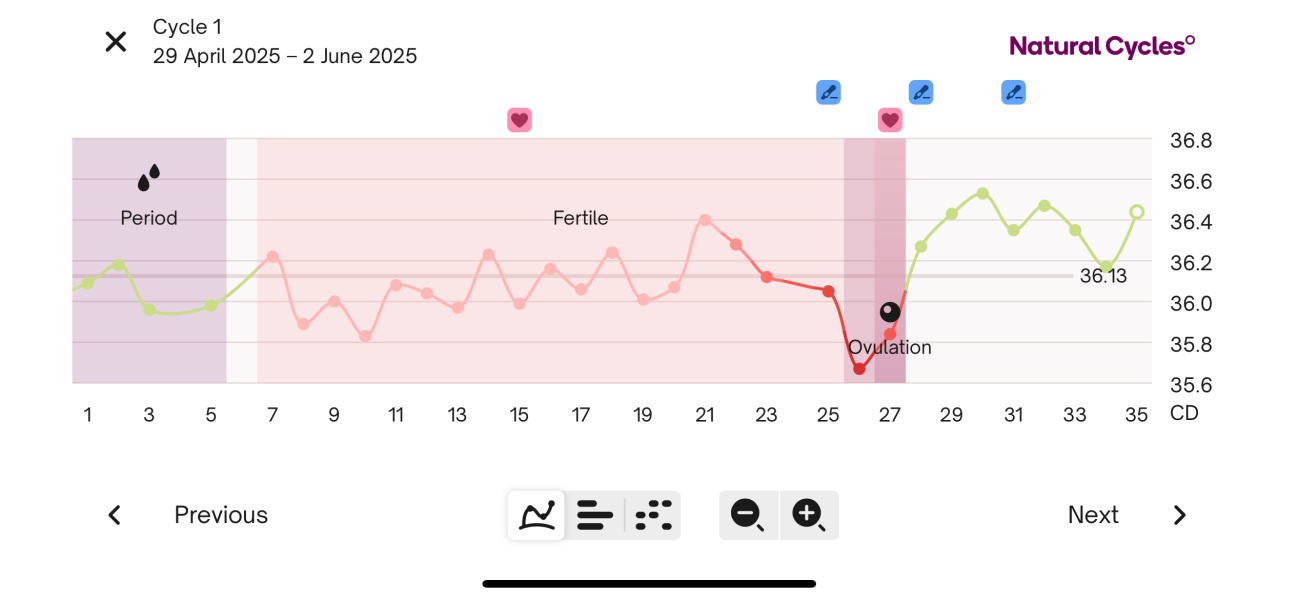Click the heart icon above day 27

pos(890,120)
